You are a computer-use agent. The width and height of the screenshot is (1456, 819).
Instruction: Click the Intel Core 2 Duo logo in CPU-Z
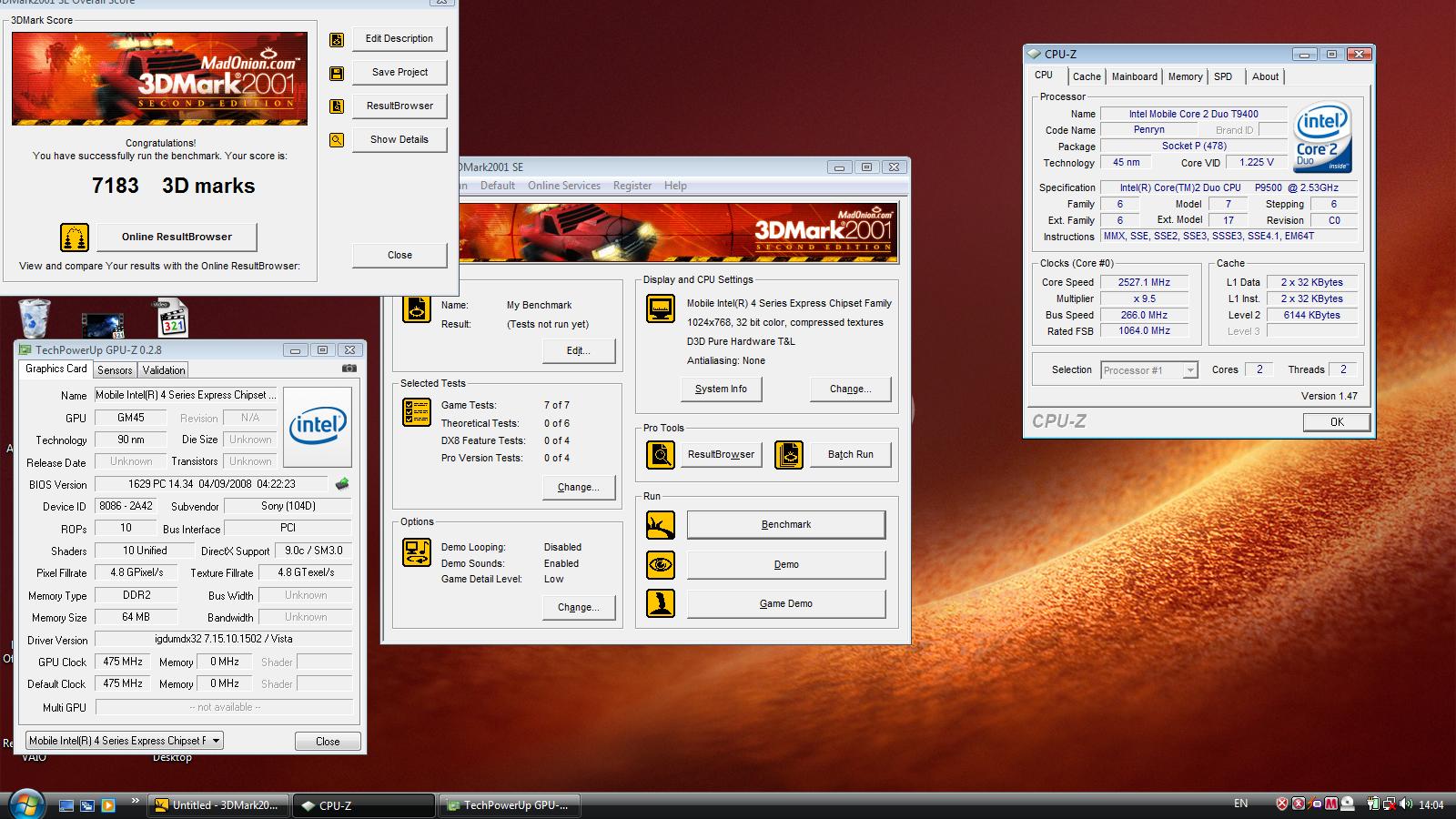pos(1322,137)
